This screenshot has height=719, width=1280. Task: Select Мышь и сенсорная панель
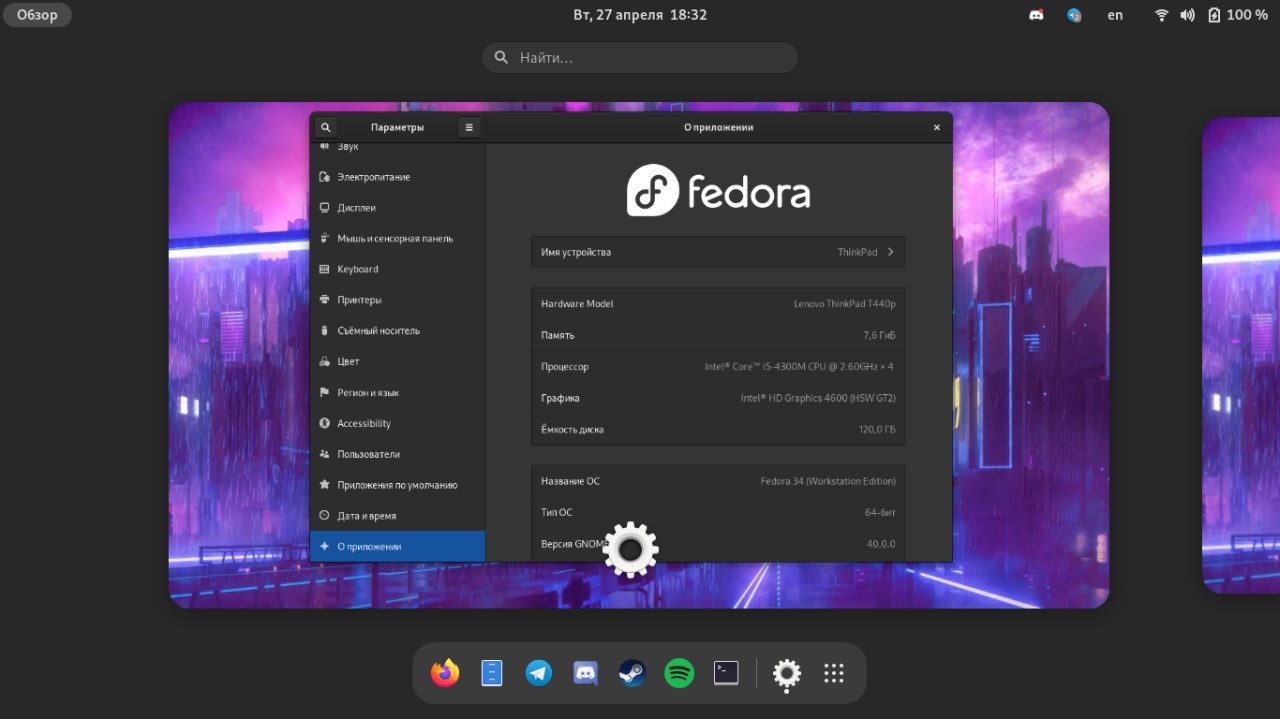coord(397,238)
